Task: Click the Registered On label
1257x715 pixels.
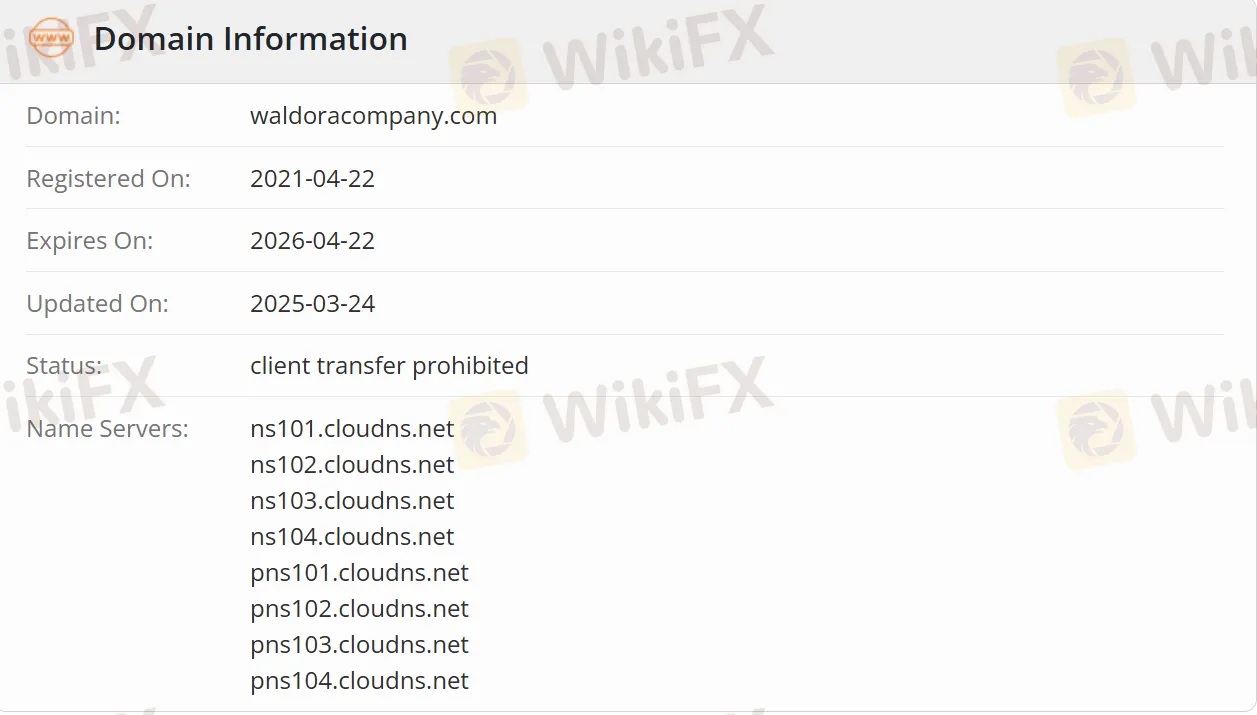Action: click(x=108, y=179)
